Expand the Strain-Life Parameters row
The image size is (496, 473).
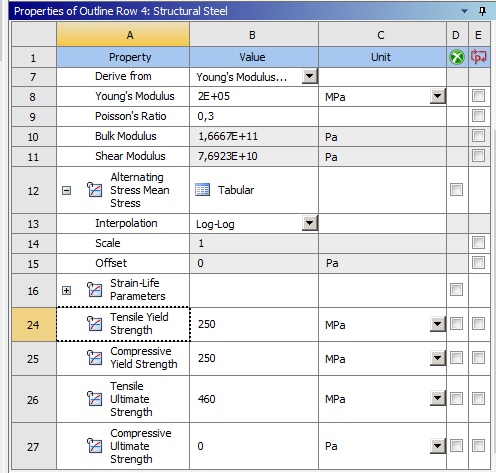[x=66, y=290]
